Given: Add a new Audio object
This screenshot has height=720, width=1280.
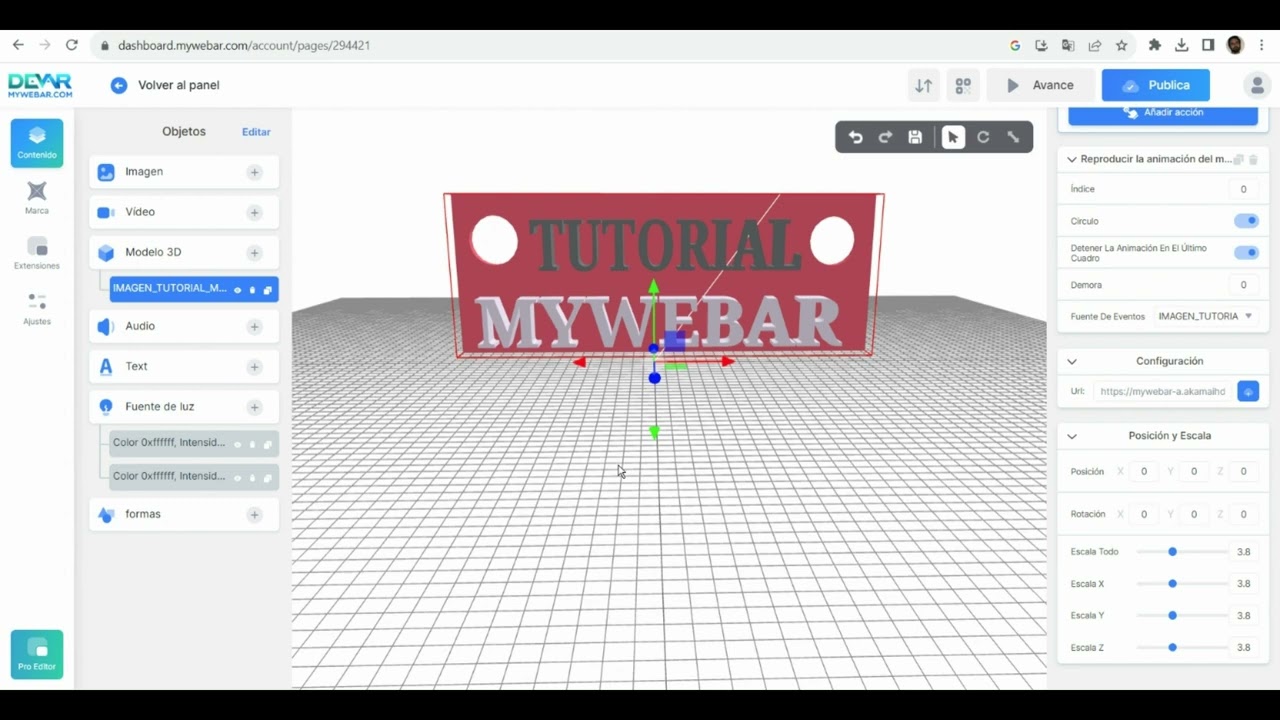Looking at the screenshot, I should tap(255, 327).
